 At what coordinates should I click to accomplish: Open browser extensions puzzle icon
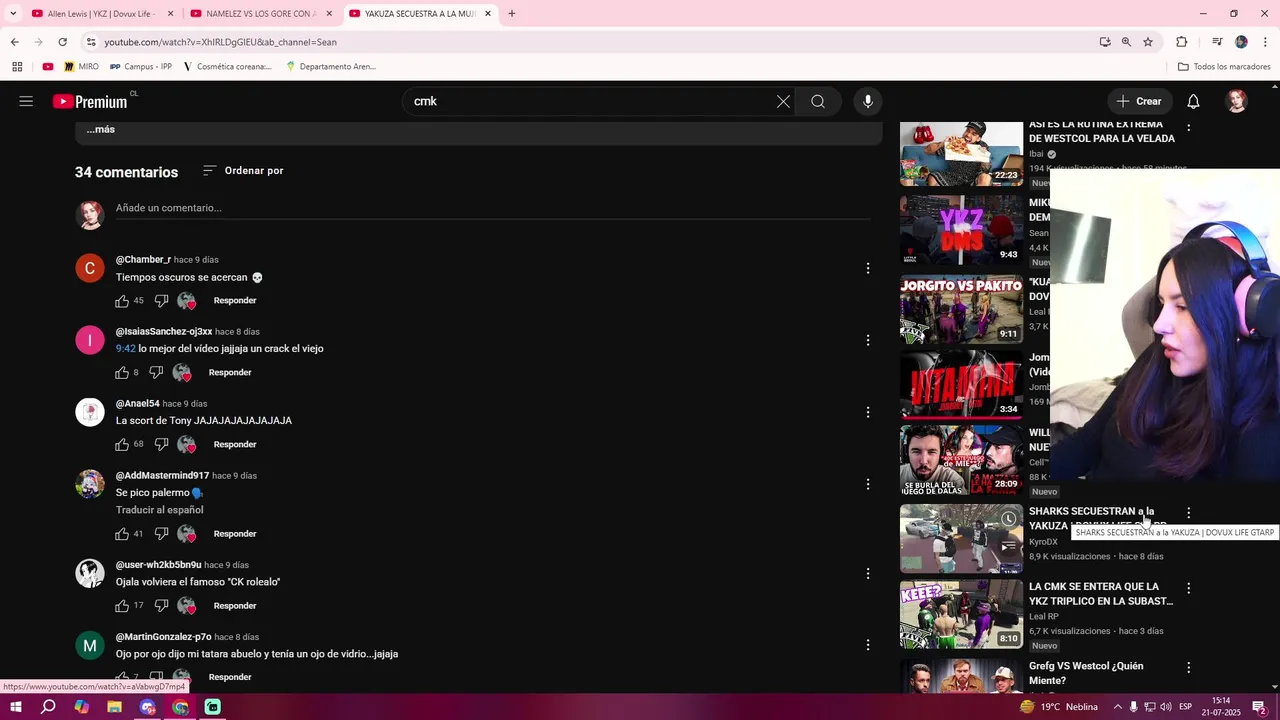(x=1182, y=42)
